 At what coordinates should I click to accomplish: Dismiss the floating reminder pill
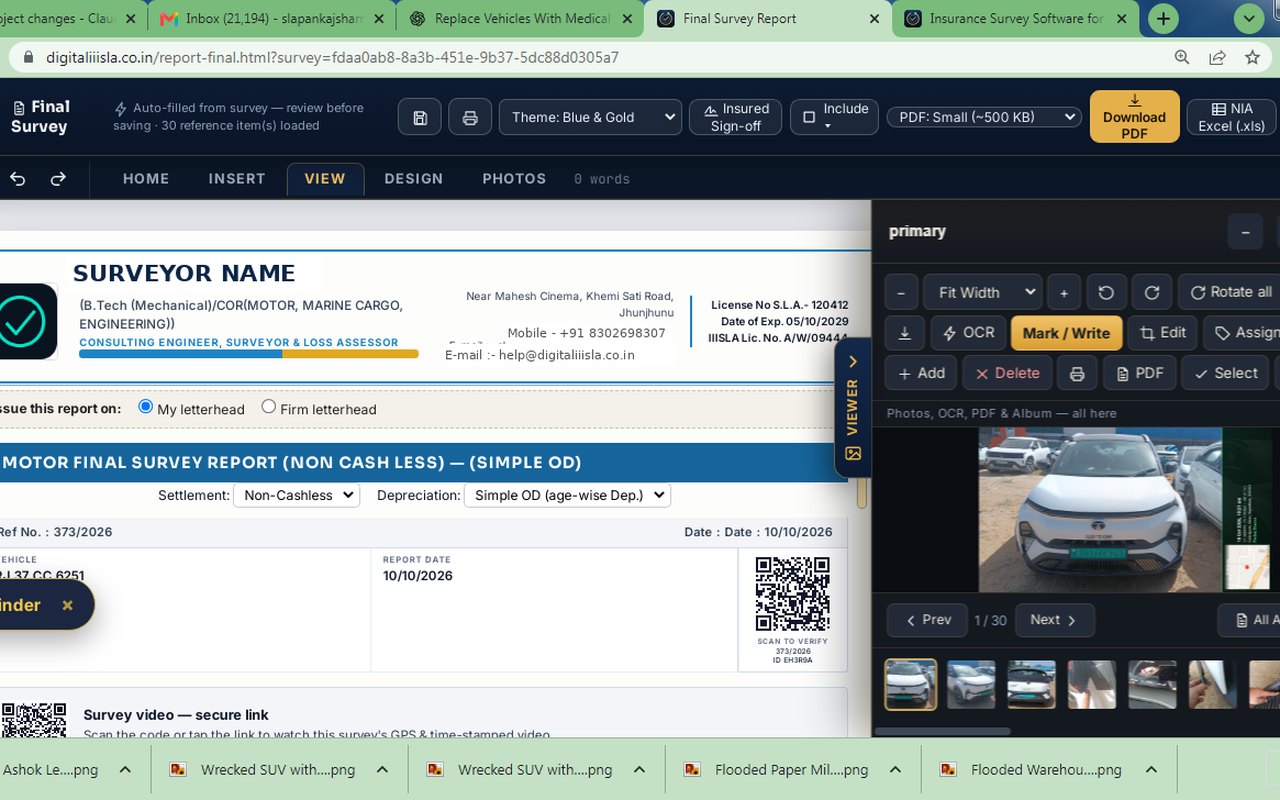point(67,605)
